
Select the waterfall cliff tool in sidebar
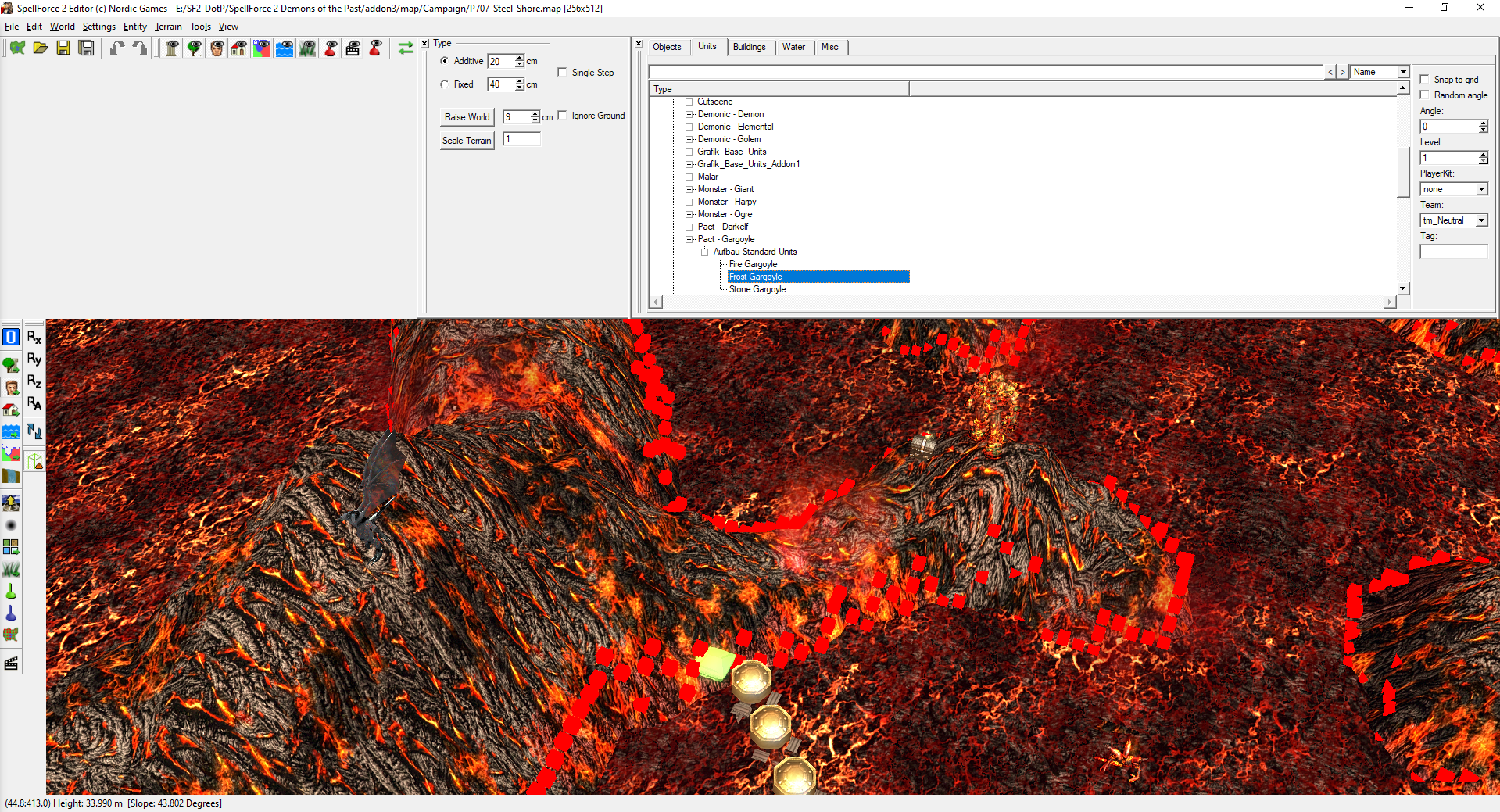click(11, 475)
